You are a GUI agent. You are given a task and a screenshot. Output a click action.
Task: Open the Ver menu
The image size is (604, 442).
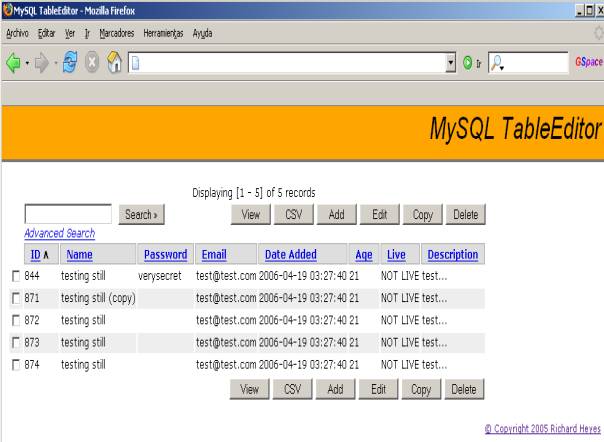point(70,34)
